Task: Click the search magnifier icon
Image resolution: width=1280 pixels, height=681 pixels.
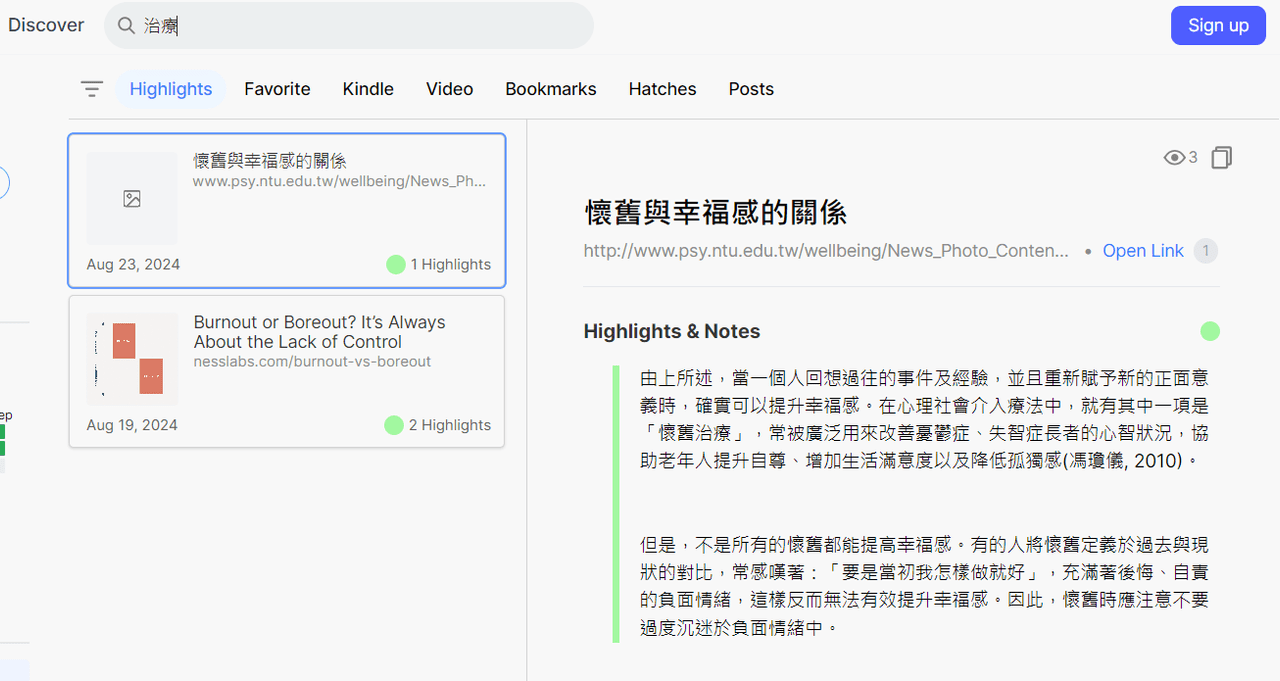Action: tap(126, 26)
